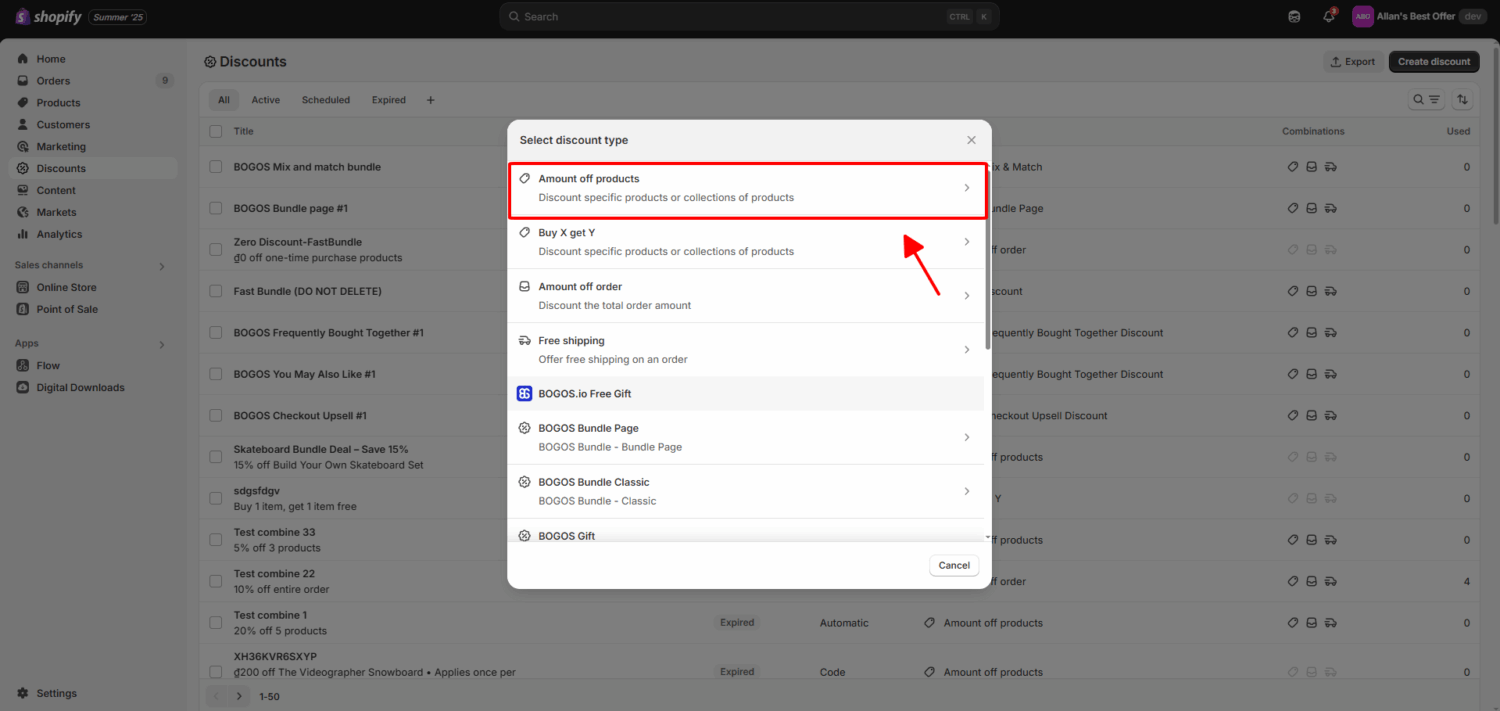Viewport: 1500px width, 711px height.
Task: Check BOGOS Checkout Upsell #1 row
Action: click(x=216, y=416)
